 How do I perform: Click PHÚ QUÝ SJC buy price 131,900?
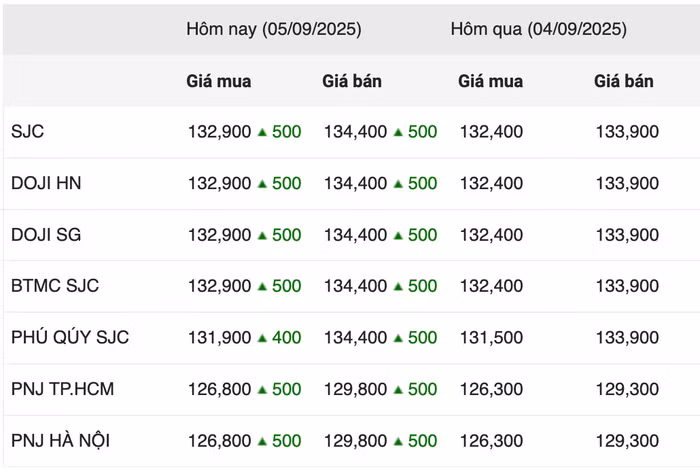219,338
